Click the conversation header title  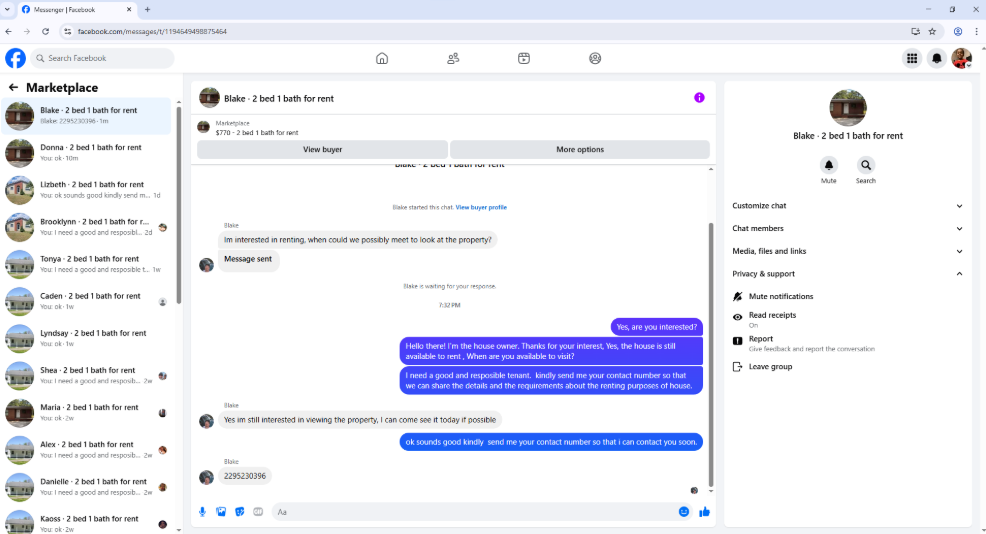coord(279,99)
